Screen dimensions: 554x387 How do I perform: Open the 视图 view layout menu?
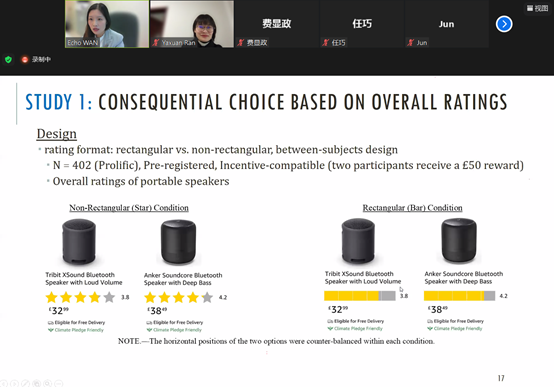pos(537,8)
